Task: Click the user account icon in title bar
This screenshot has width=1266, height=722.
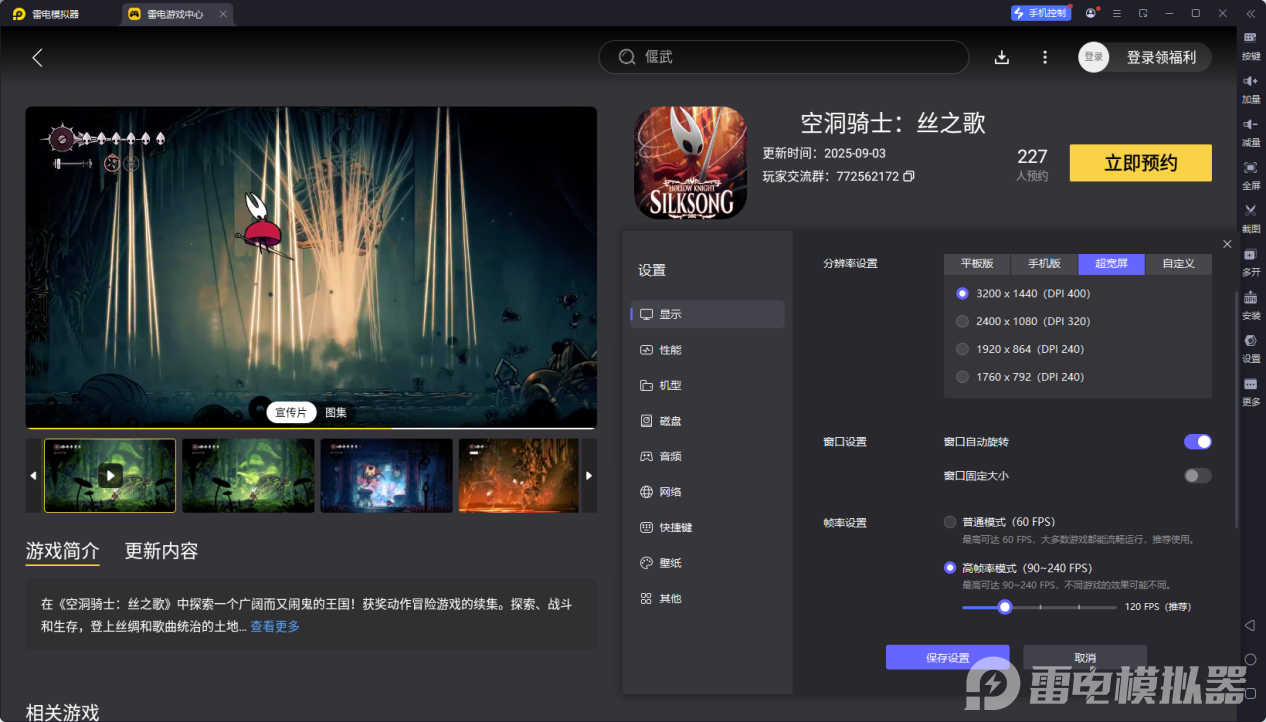Action: pyautogui.click(x=1091, y=13)
